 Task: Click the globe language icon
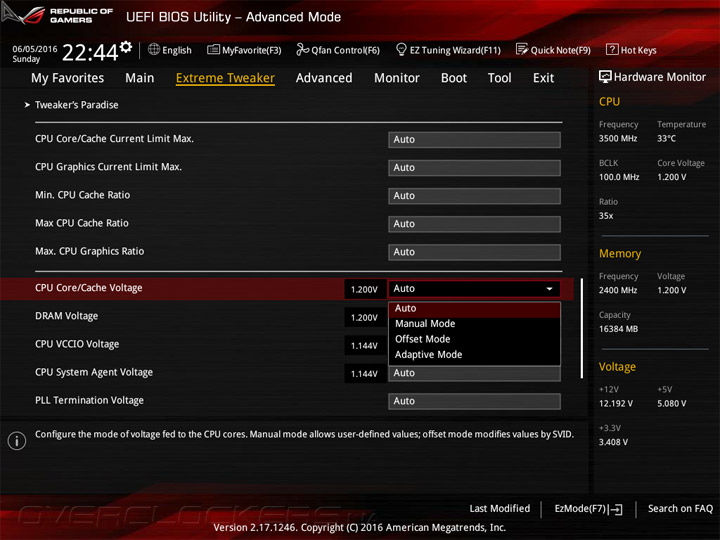(154, 49)
